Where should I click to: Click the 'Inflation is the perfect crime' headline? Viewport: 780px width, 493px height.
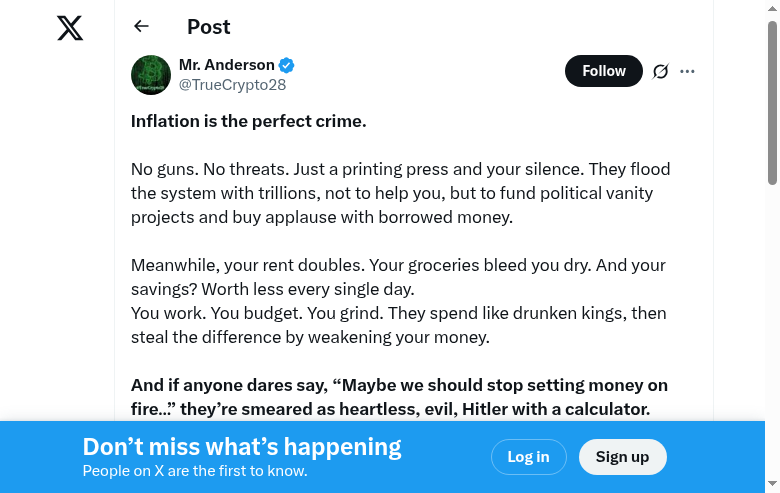pyautogui.click(x=249, y=122)
